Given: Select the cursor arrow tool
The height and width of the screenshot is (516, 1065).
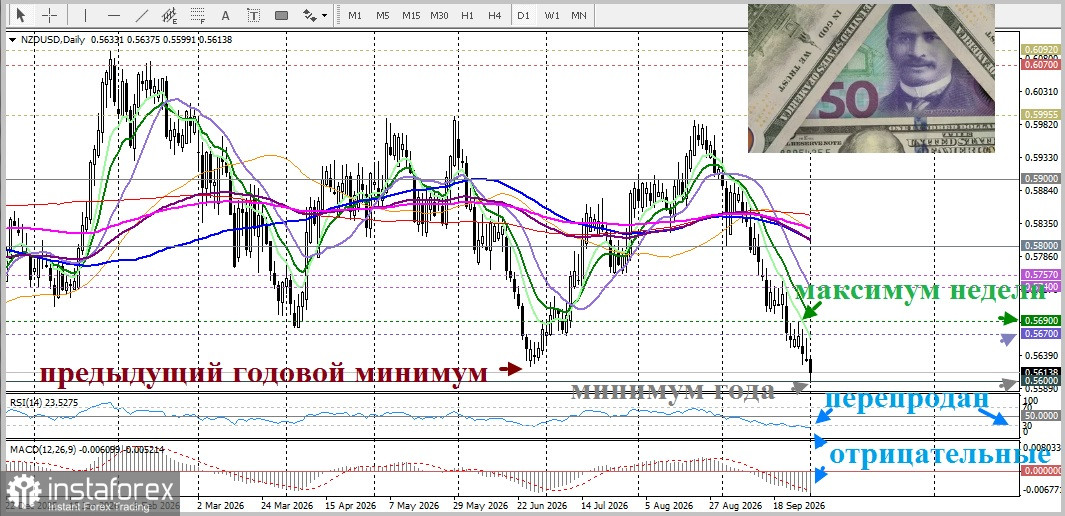Looking at the screenshot, I should 21,14.
